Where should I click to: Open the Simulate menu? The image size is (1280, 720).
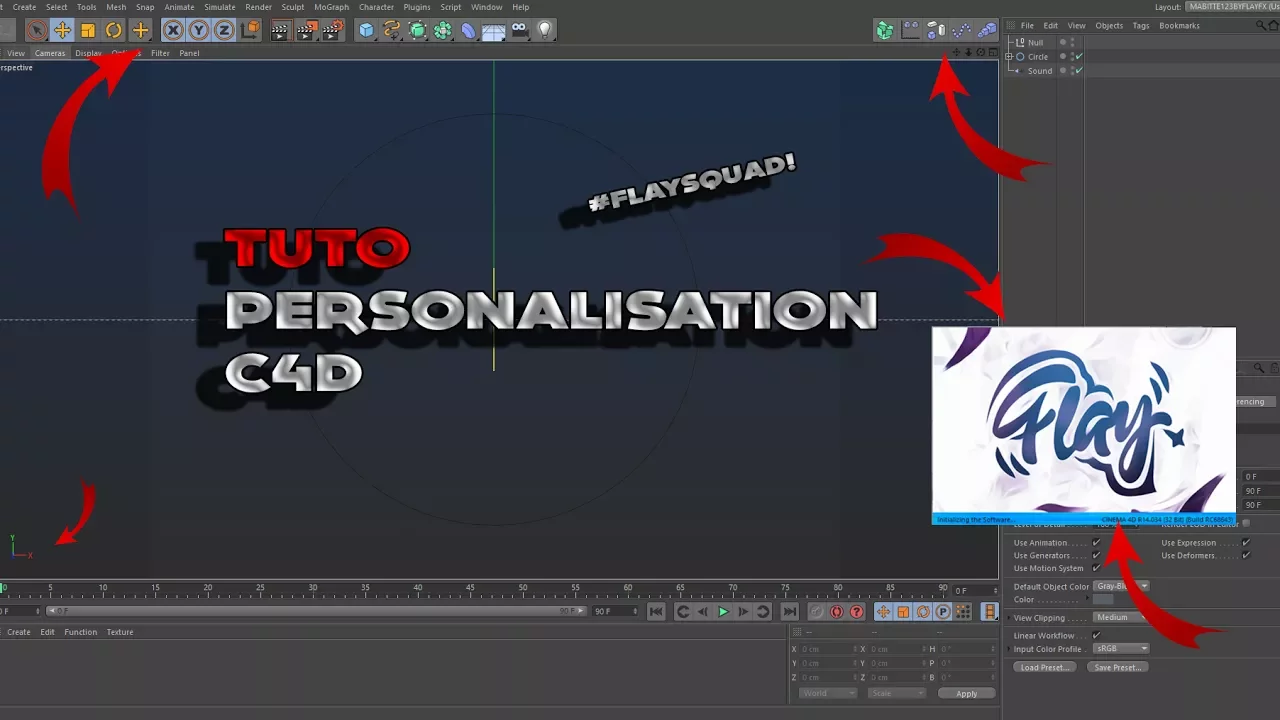click(x=220, y=7)
